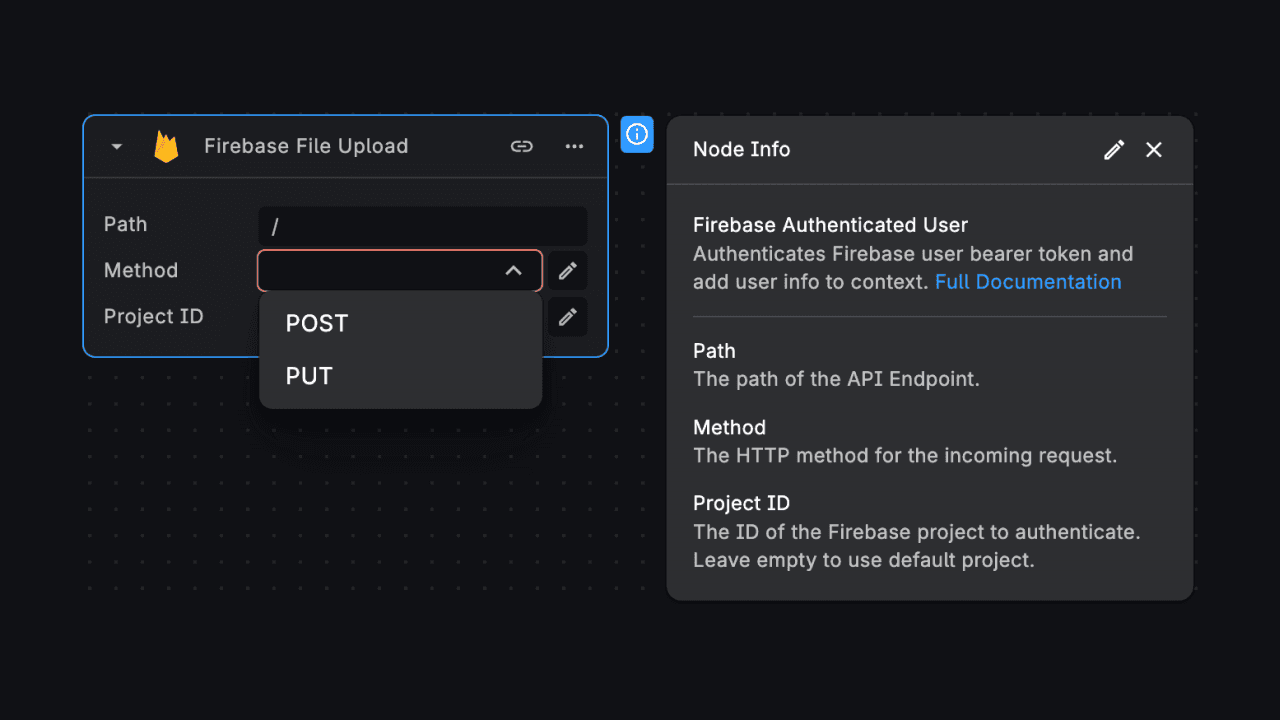Image resolution: width=1280 pixels, height=720 pixels.
Task: Open the Full Documentation link
Action: pos(1027,282)
